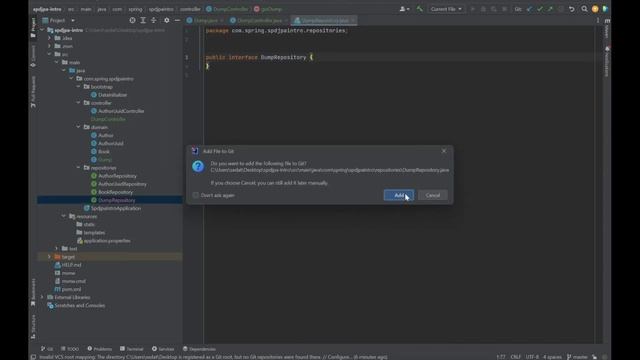Viewport: 640px width, 360px height.
Task: Click the orange IDE updates icon
Action: 595,9
